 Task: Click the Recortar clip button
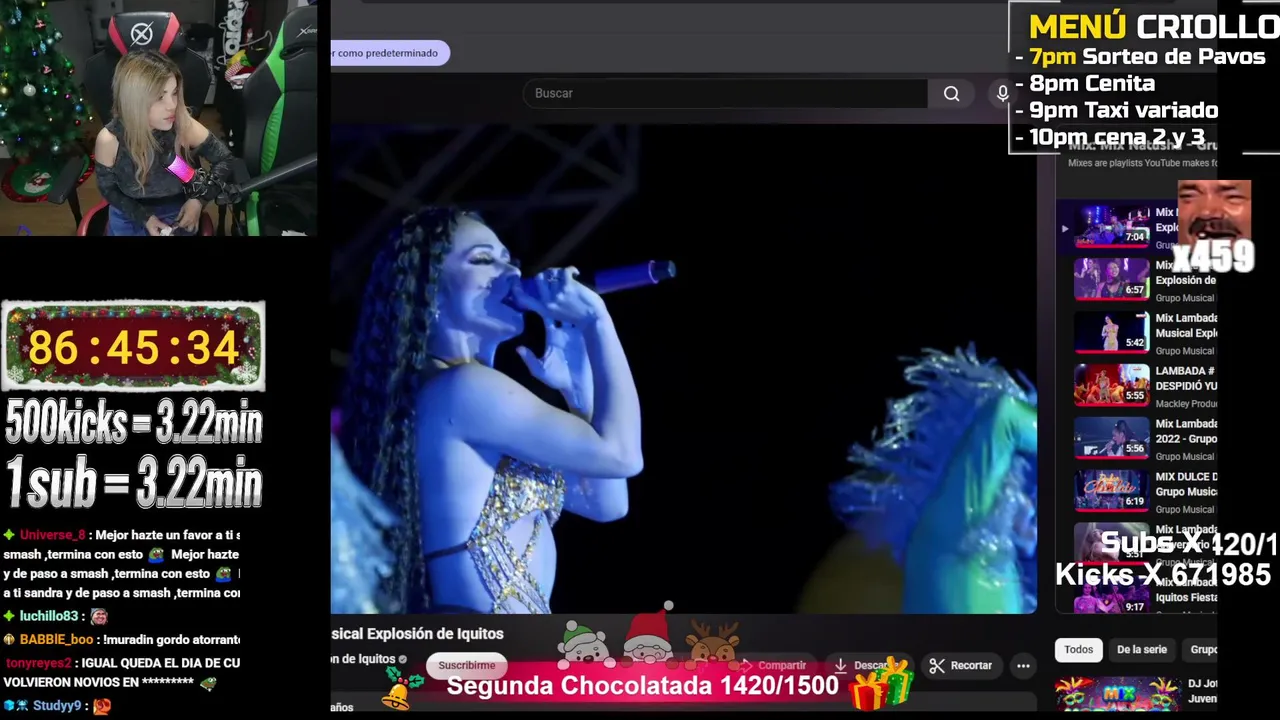click(x=961, y=665)
